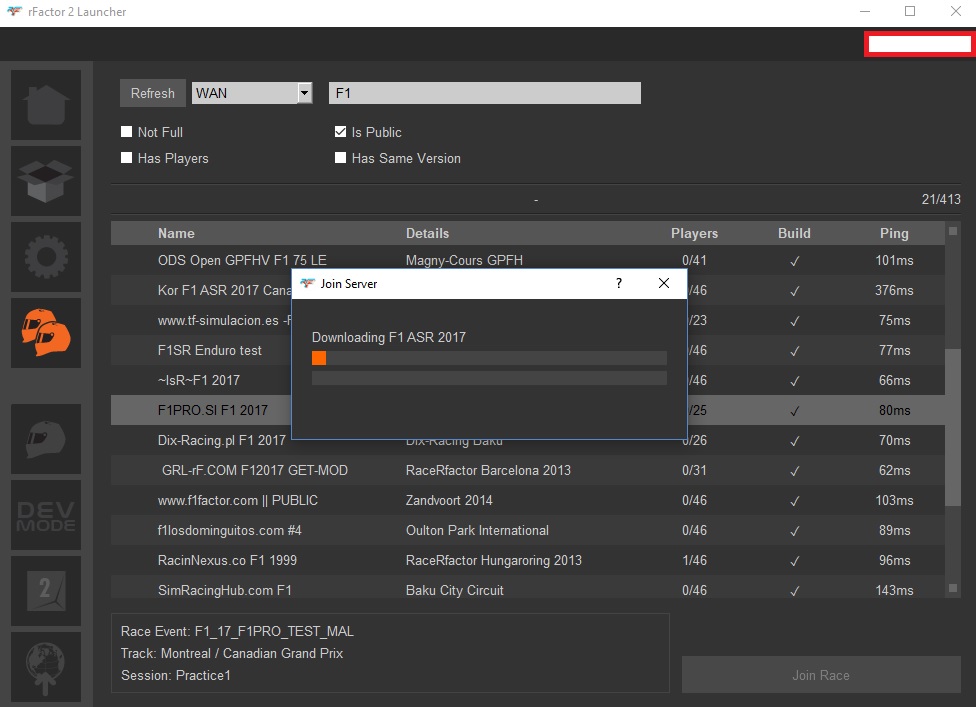Screen dimensions: 976x707
Task: Sort server list by Ping column
Action: 893,233
